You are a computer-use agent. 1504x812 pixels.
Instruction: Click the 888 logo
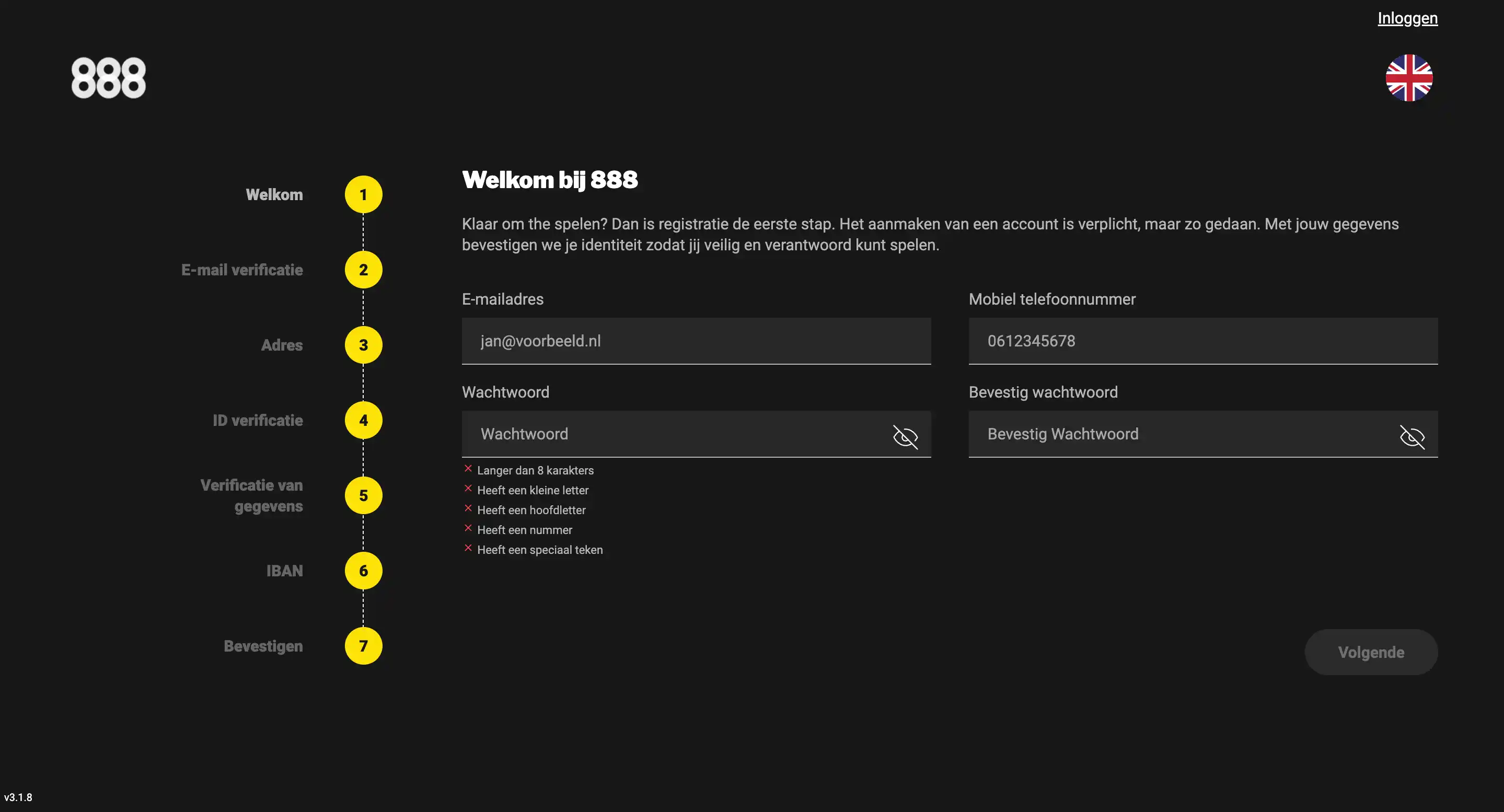pyautogui.click(x=109, y=78)
